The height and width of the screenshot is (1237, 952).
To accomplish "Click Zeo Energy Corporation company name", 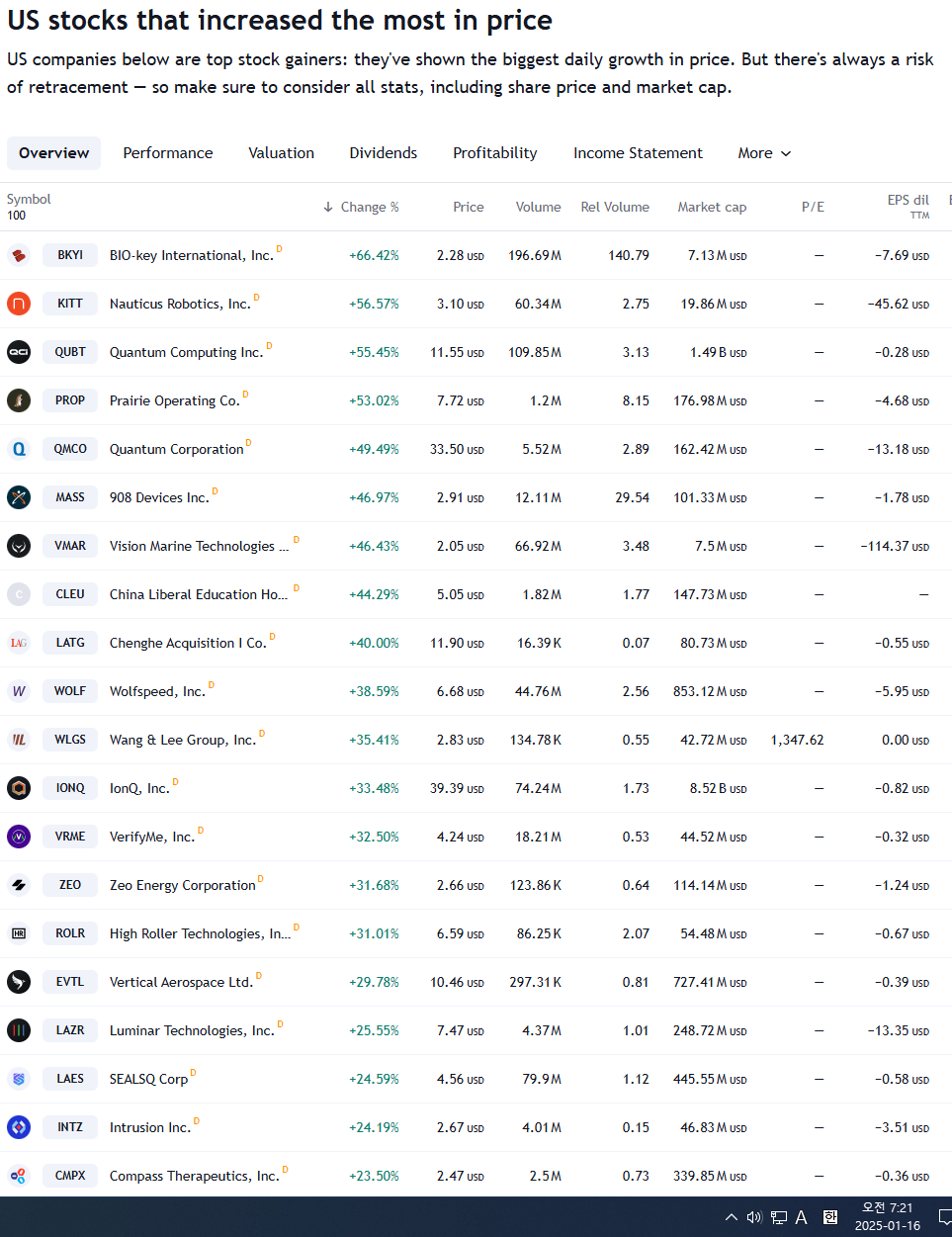I will (x=183, y=885).
